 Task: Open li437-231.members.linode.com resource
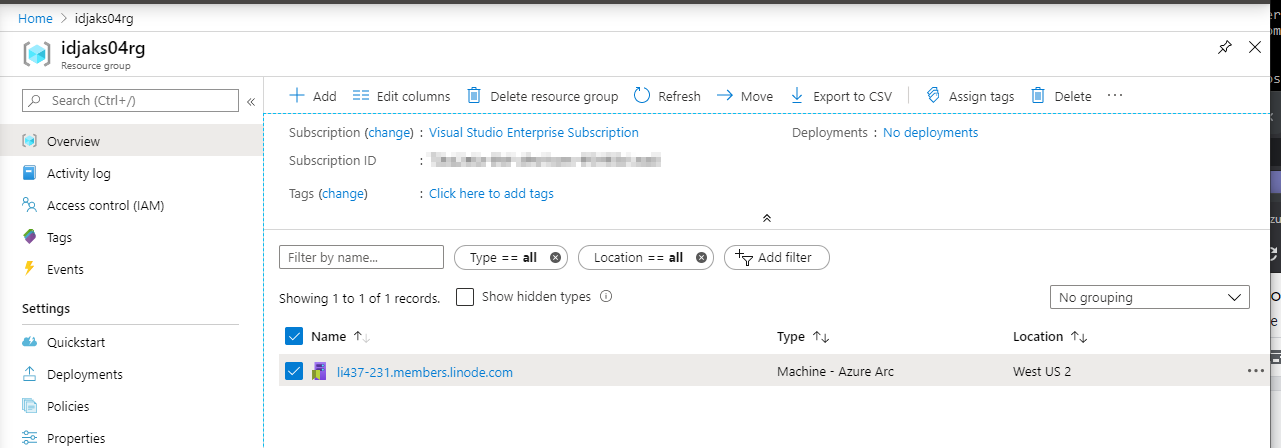425,372
